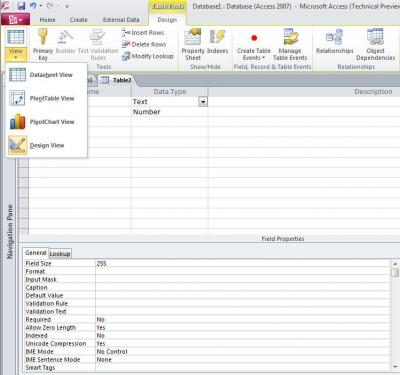Click the table icon on Table2 tab

pos(105,80)
